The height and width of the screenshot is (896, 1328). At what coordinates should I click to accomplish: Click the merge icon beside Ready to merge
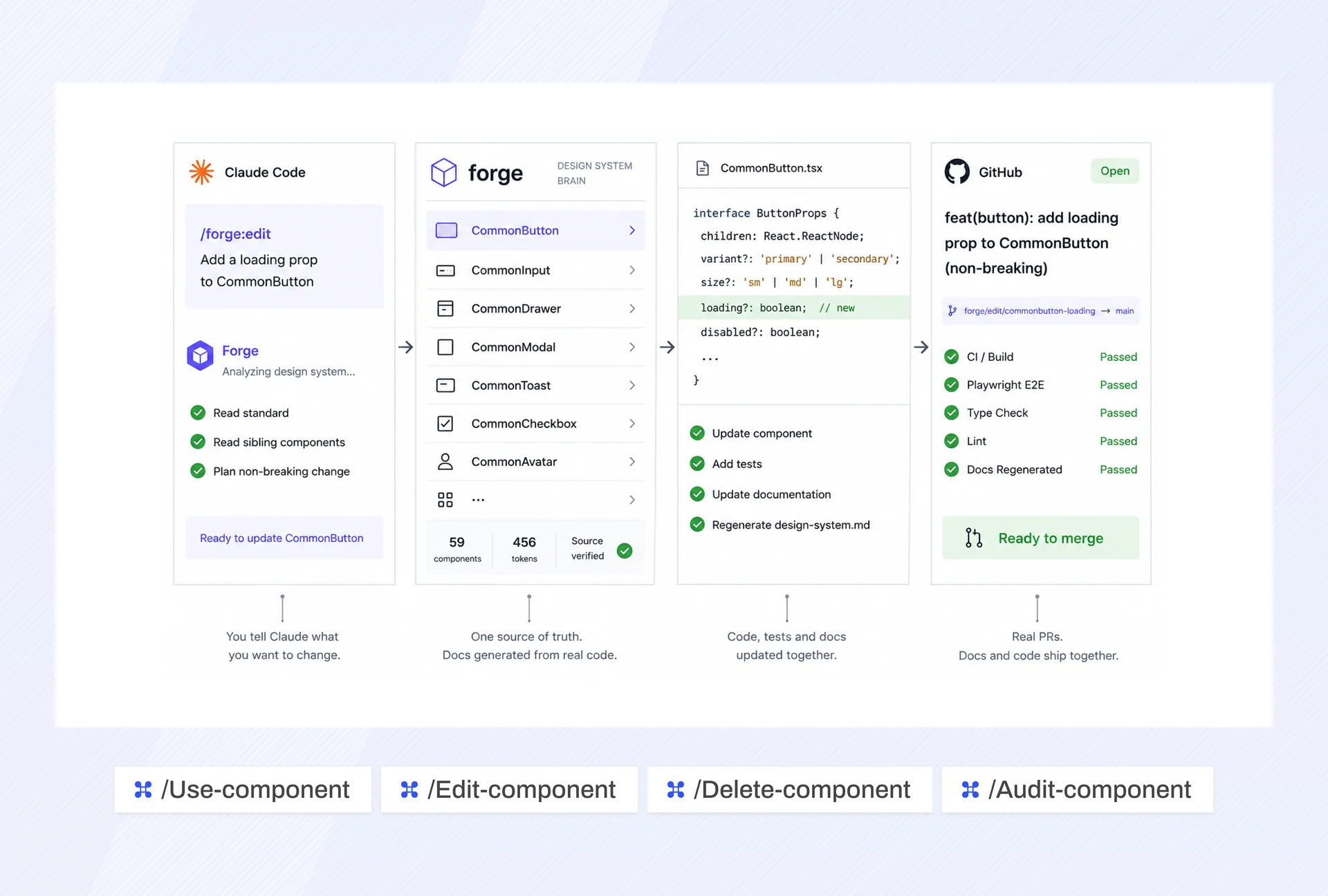pyautogui.click(x=974, y=538)
